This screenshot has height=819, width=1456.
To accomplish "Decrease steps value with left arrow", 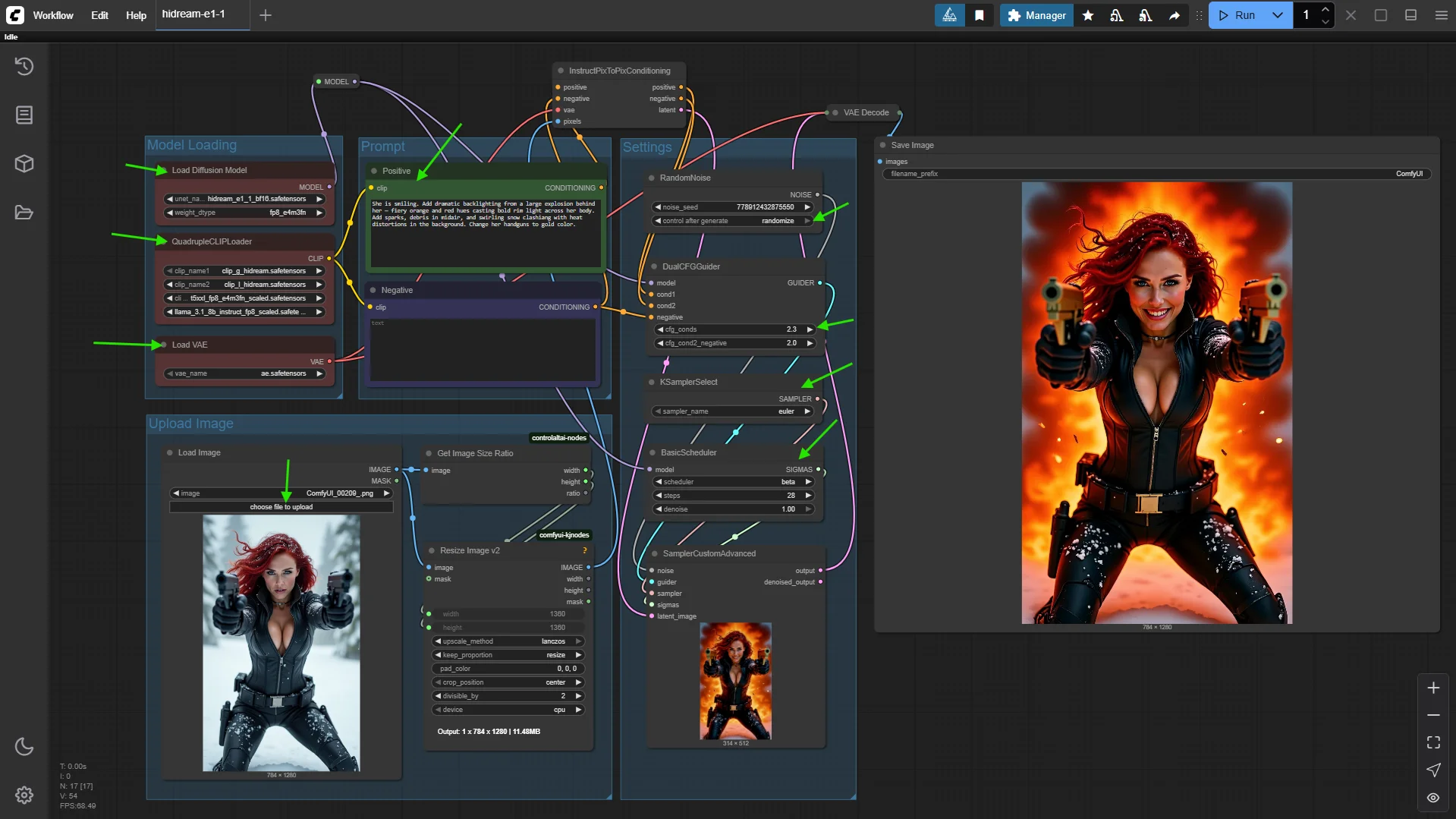I will click(x=659, y=496).
